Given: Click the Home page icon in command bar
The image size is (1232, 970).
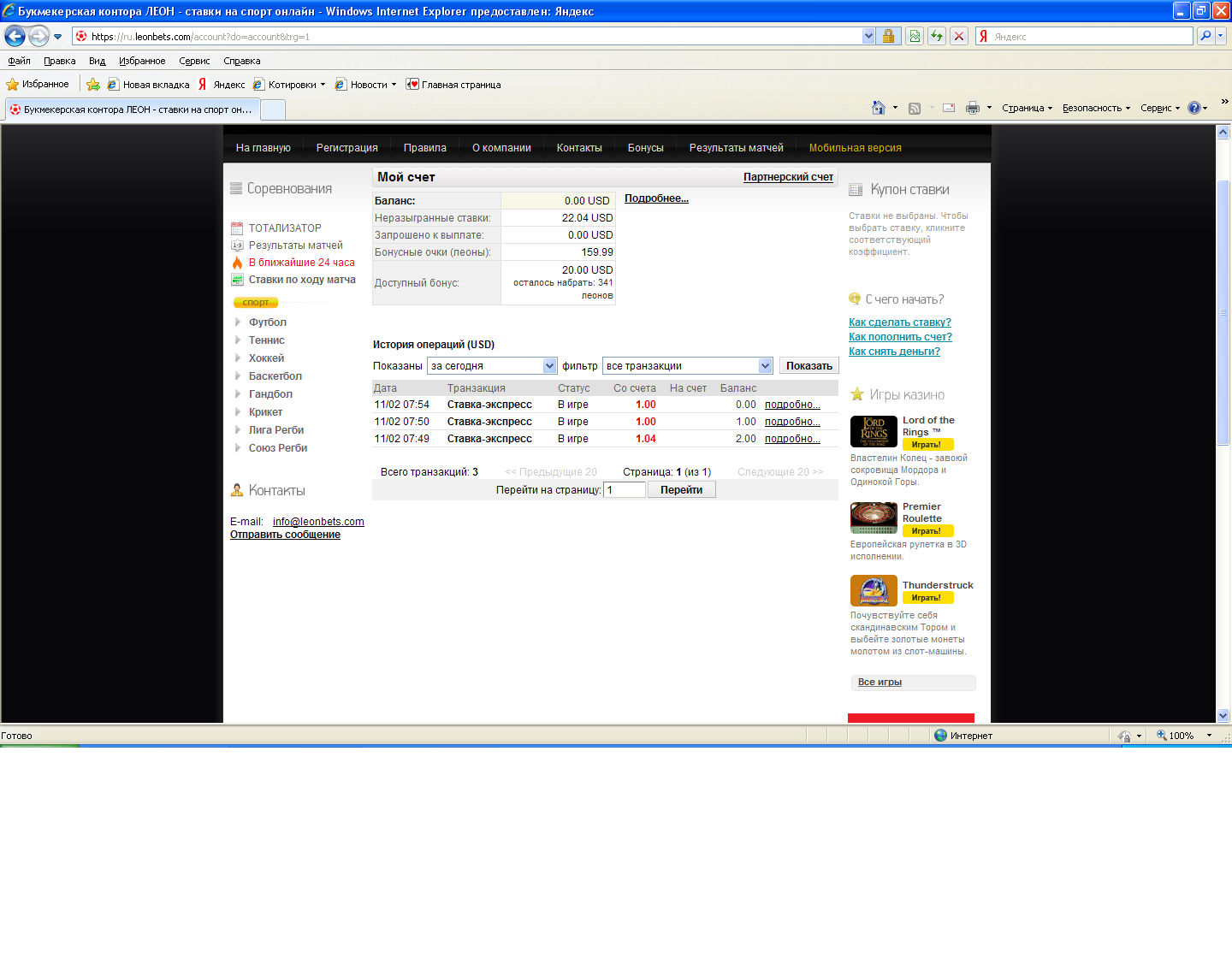Looking at the screenshot, I should tap(878, 108).
